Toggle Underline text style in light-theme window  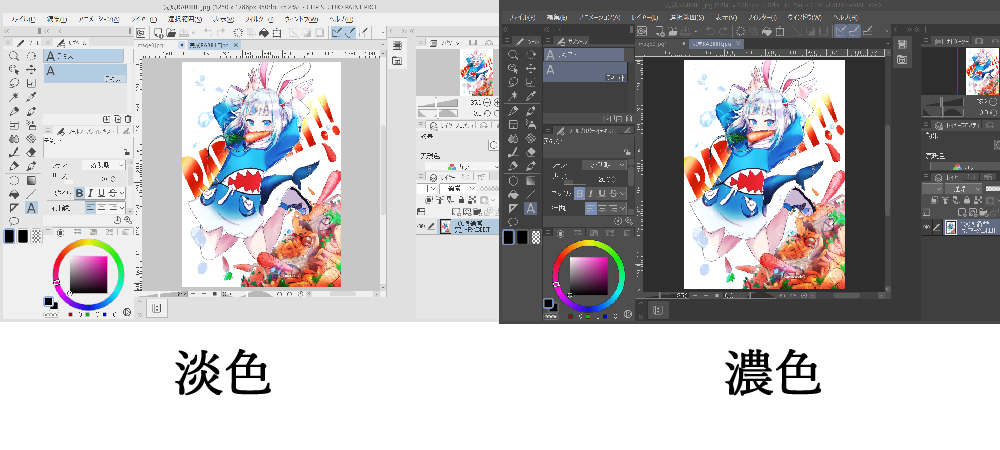pyautogui.click(x=101, y=193)
